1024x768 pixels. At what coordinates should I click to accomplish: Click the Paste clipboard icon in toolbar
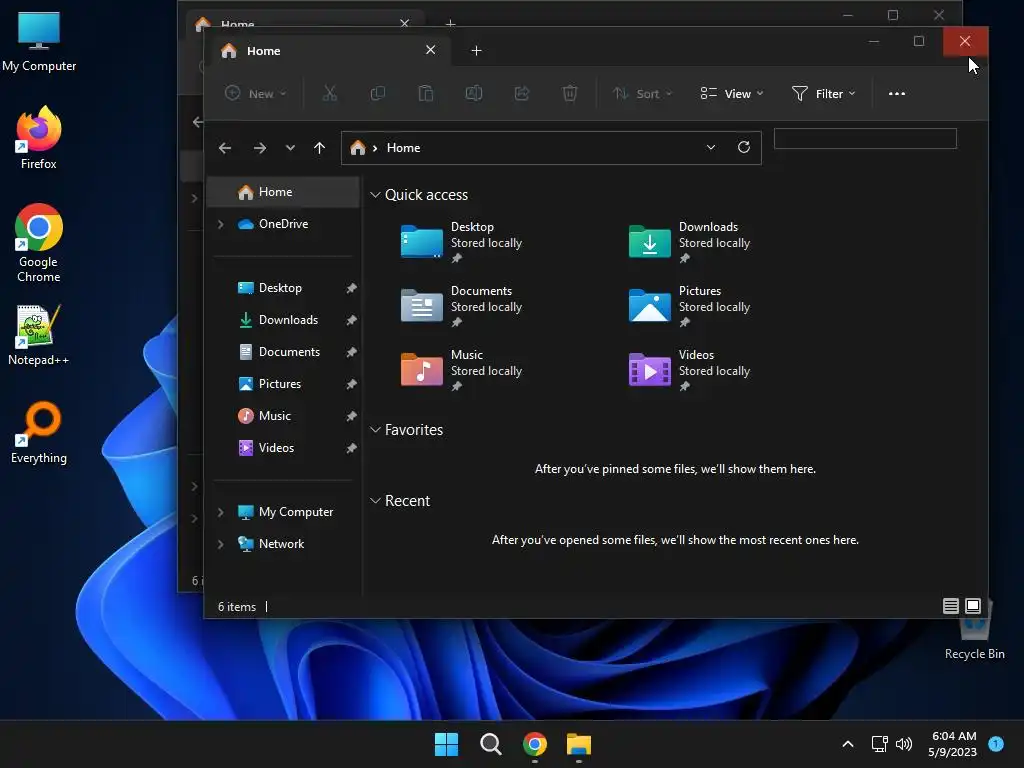[x=426, y=93]
